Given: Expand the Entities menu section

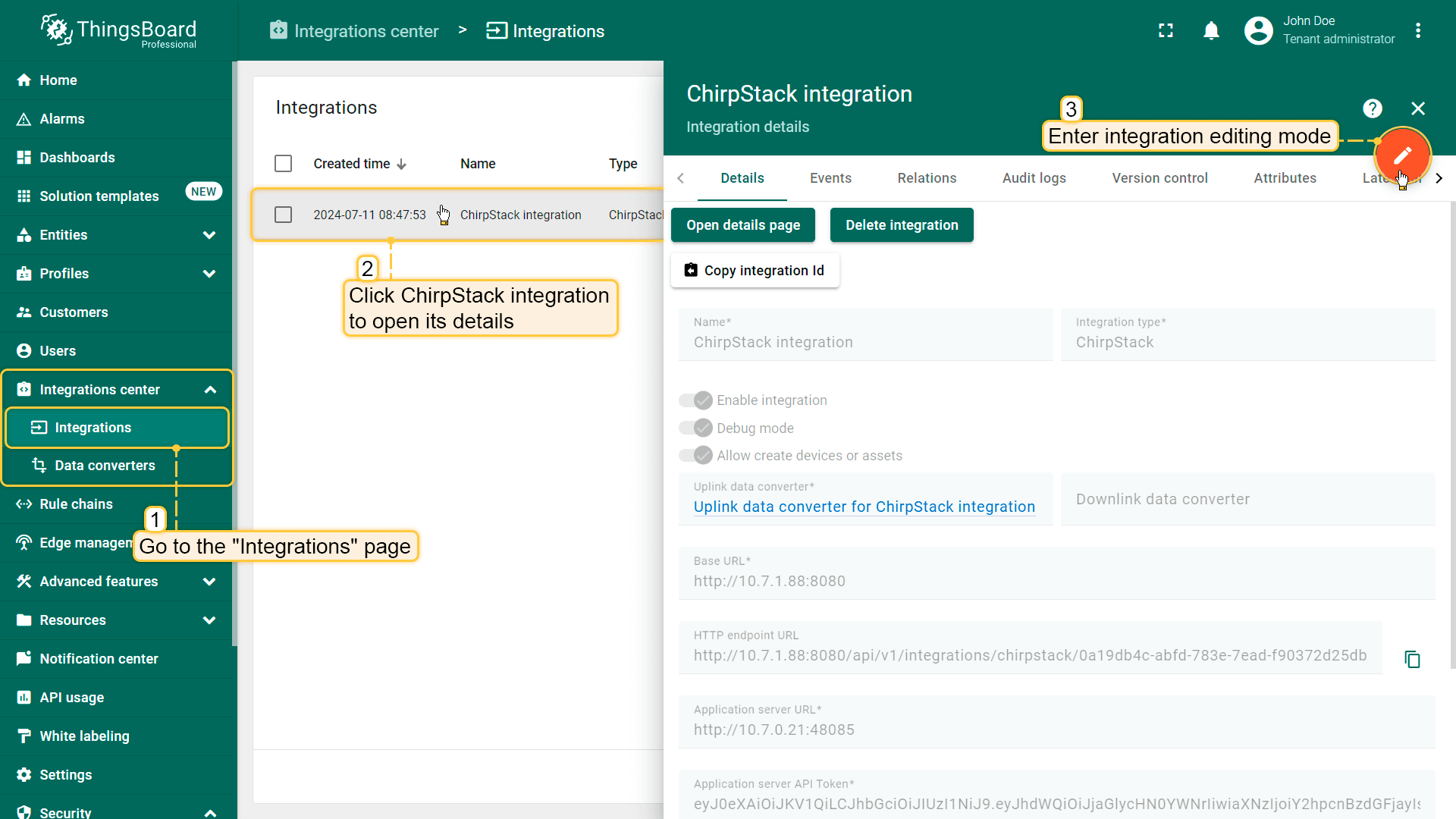Looking at the screenshot, I should pos(209,235).
